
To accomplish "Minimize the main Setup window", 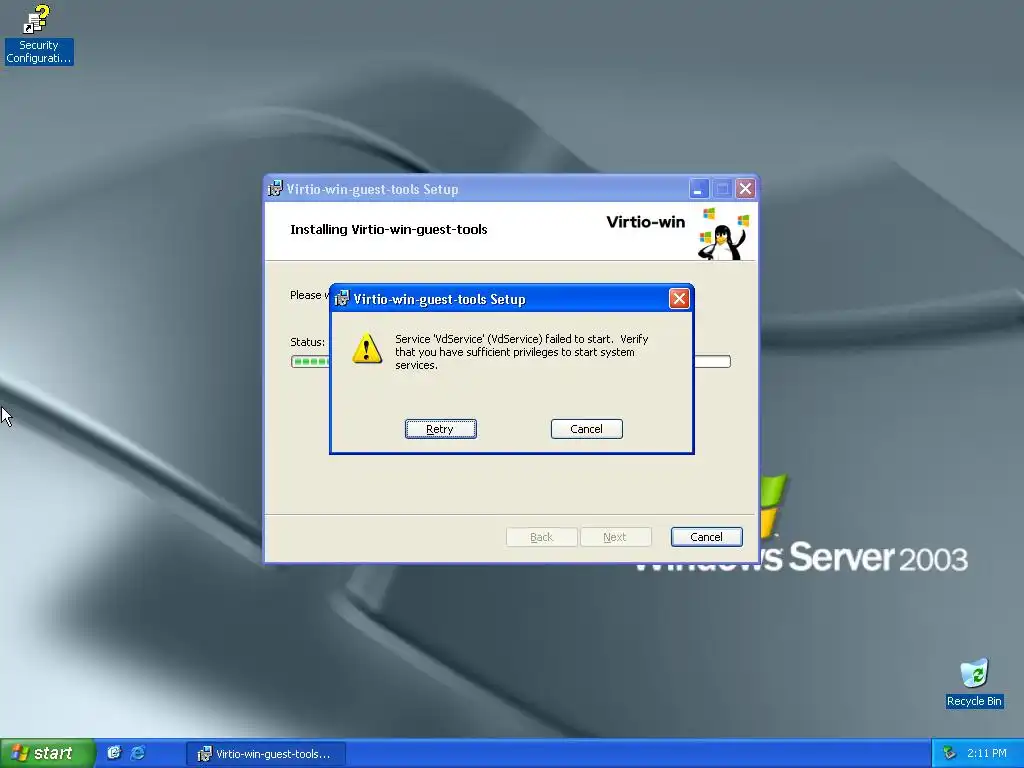I will 699,189.
